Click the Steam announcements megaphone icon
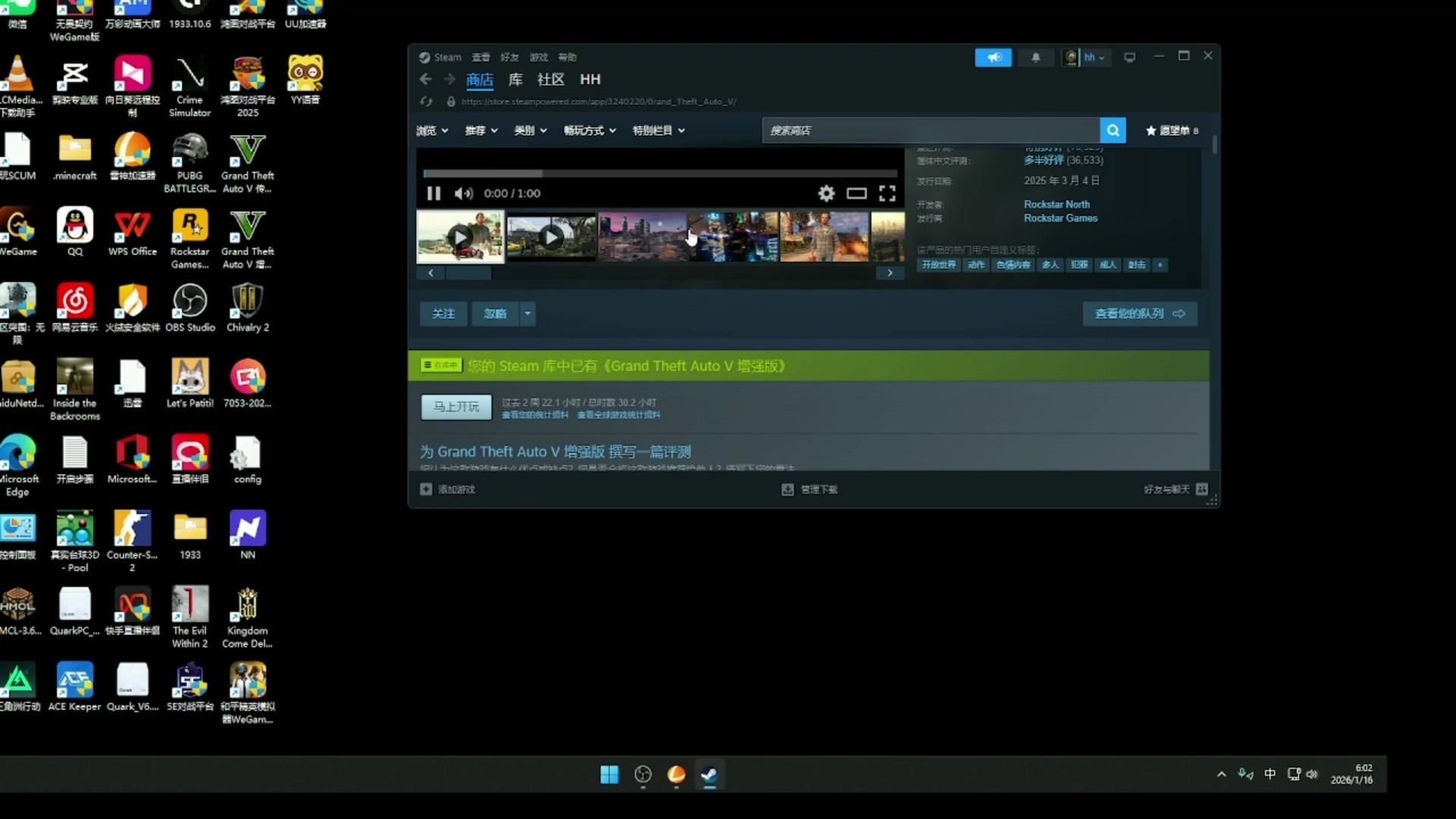The width and height of the screenshot is (1456, 819). click(993, 58)
